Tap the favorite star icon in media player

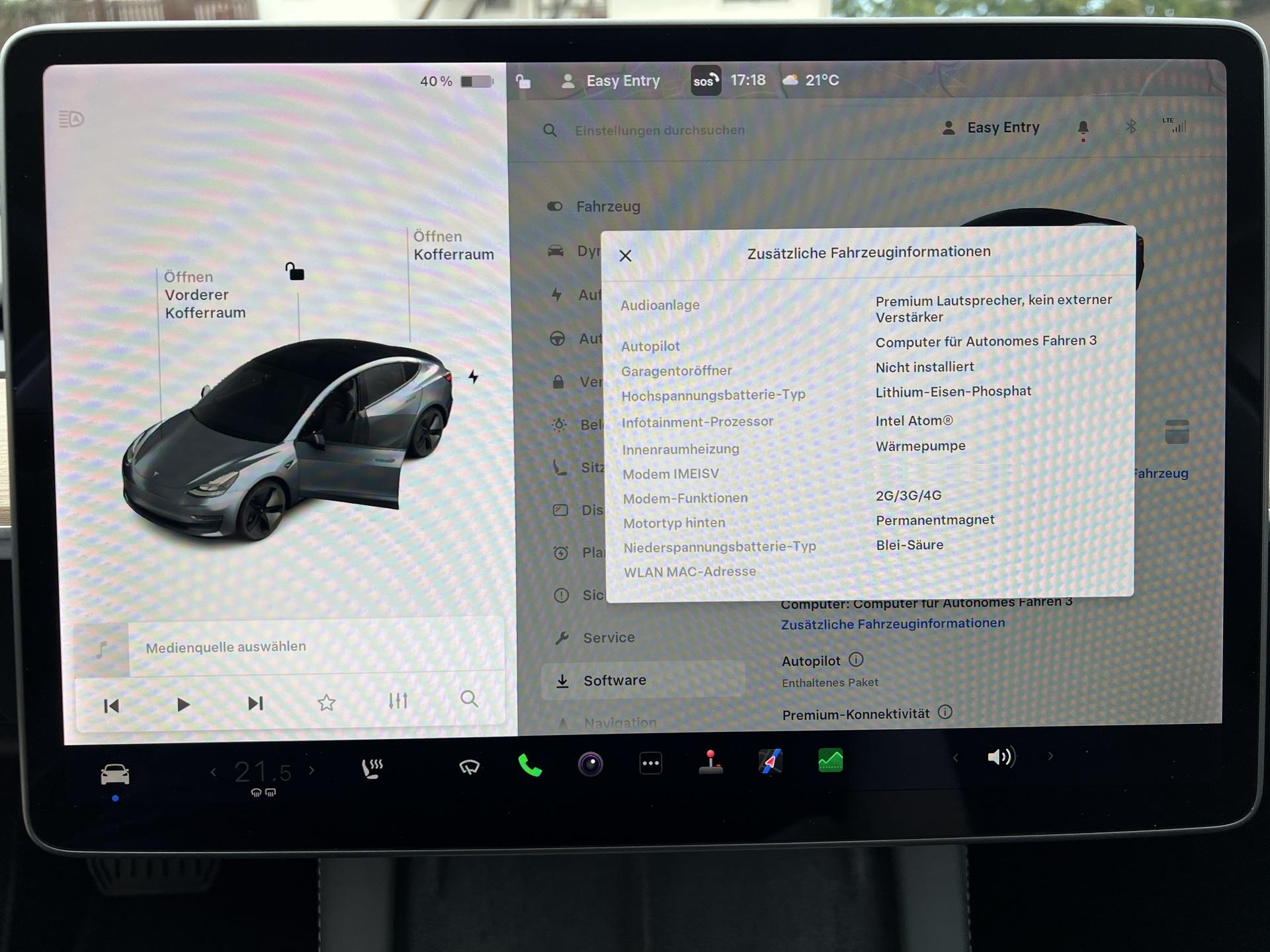click(326, 702)
